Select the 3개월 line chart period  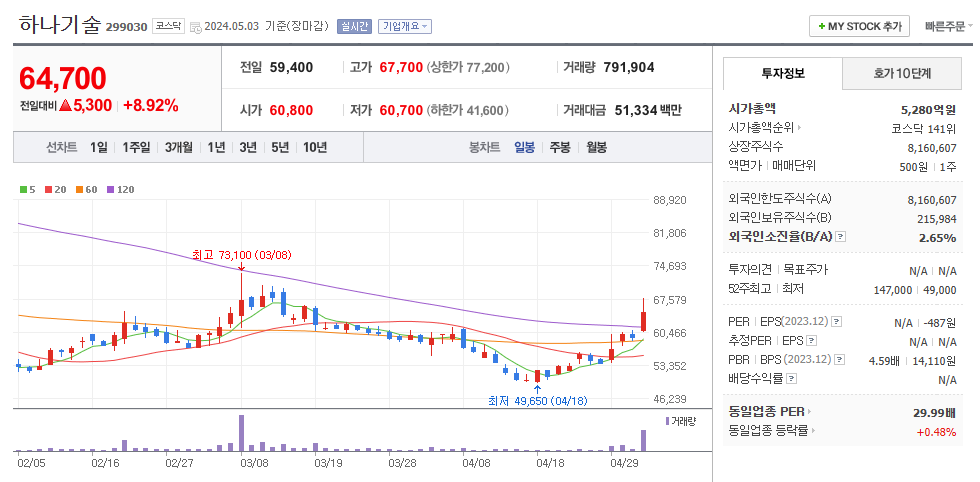pyautogui.click(x=179, y=148)
